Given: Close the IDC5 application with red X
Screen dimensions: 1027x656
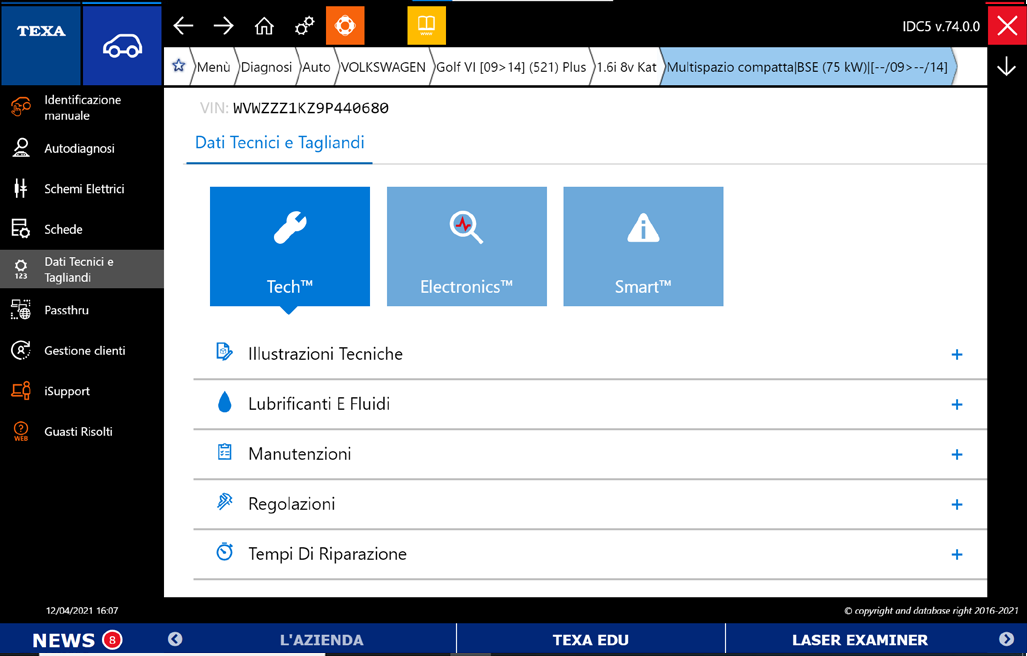Looking at the screenshot, I should point(1007,26).
